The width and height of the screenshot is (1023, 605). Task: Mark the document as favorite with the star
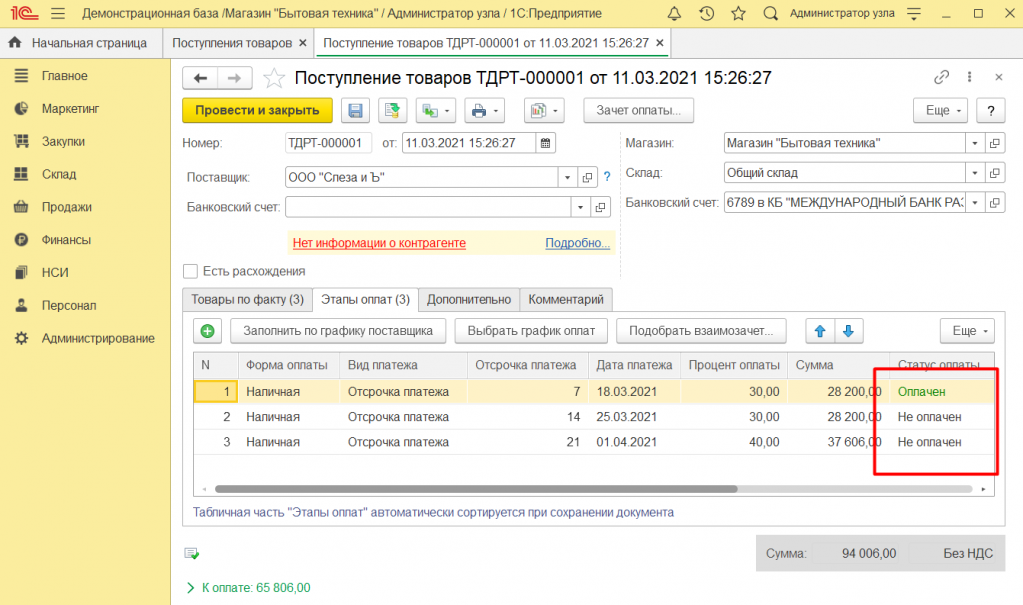(x=272, y=78)
